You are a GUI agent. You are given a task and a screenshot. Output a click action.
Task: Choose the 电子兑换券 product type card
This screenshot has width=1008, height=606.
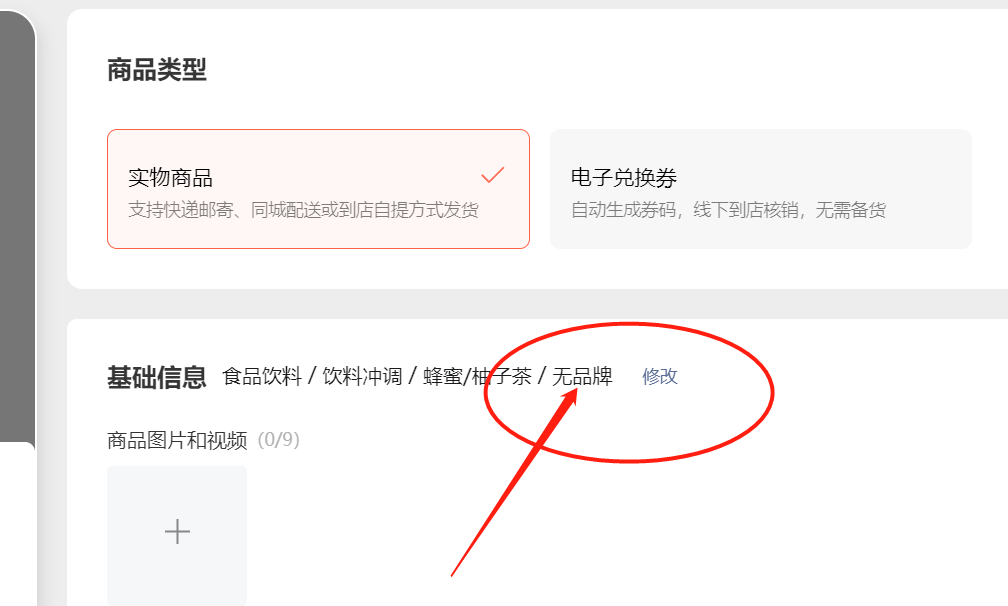click(x=760, y=189)
